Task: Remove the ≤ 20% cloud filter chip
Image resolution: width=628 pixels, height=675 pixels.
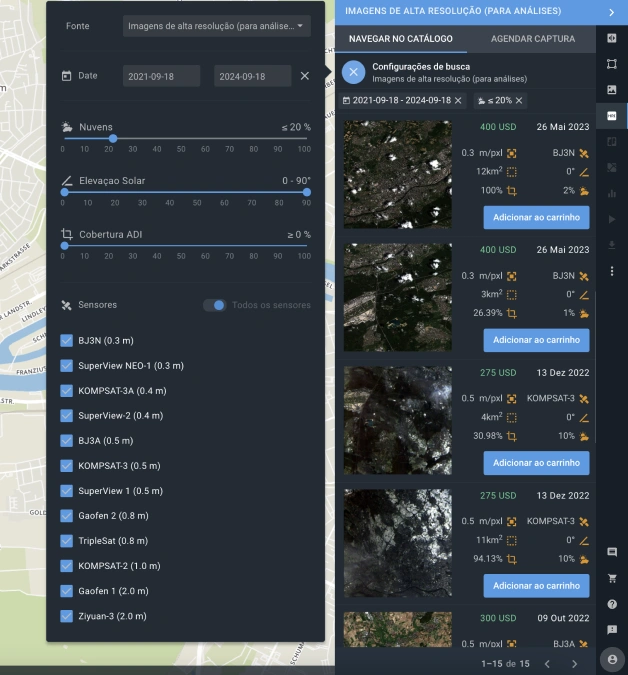Action: [x=519, y=100]
